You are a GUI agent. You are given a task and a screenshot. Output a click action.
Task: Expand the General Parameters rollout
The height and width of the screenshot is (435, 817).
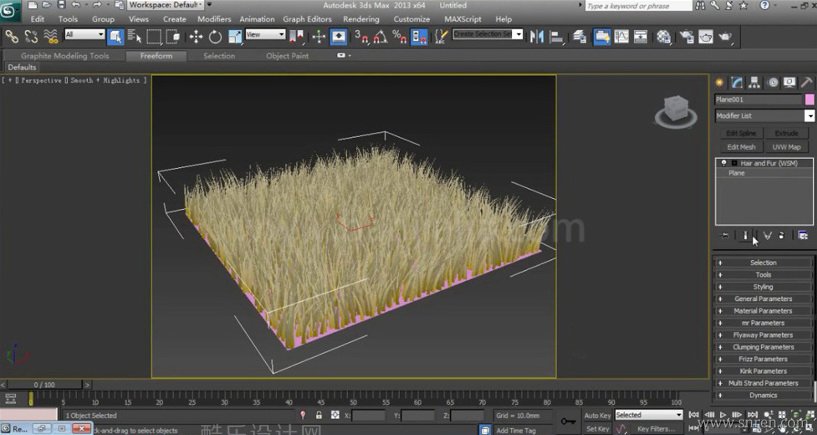763,299
